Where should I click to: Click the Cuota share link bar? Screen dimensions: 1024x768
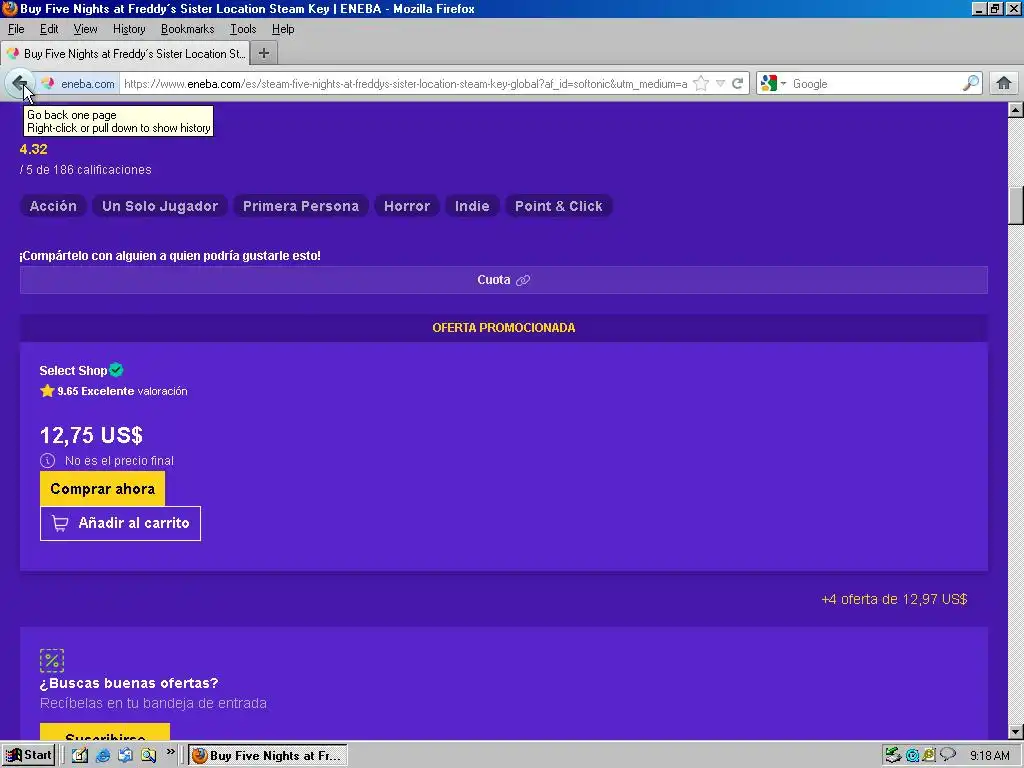tap(504, 280)
